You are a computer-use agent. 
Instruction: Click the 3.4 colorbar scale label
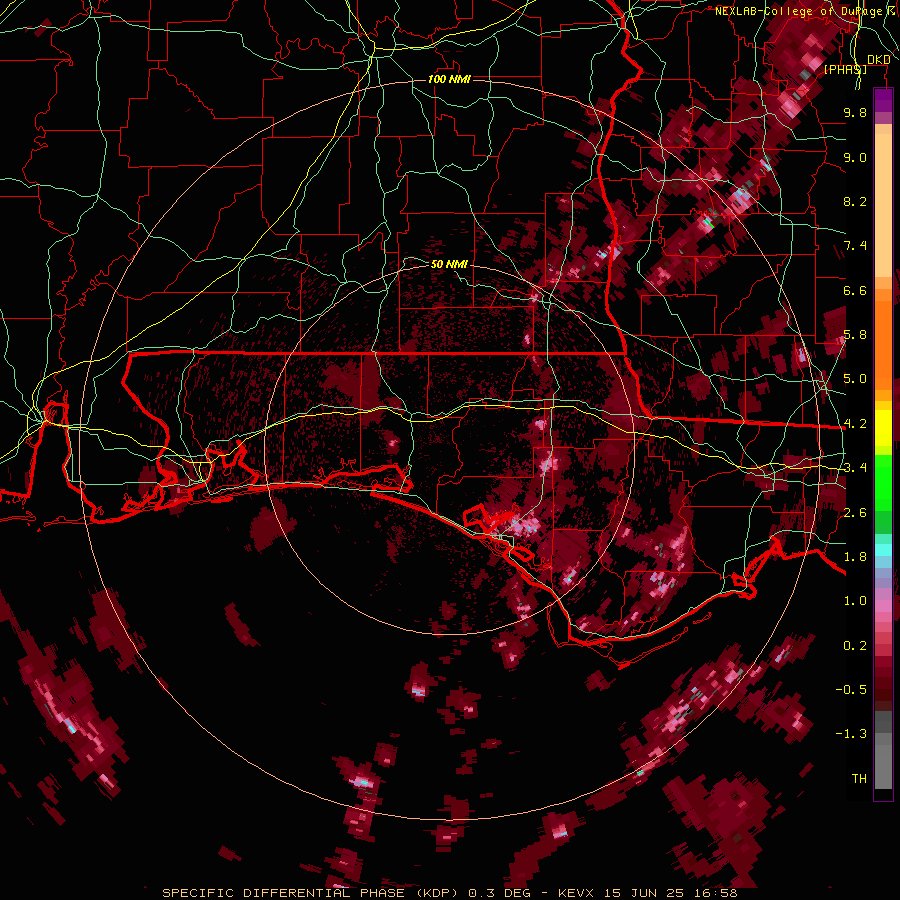tap(855, 468)
